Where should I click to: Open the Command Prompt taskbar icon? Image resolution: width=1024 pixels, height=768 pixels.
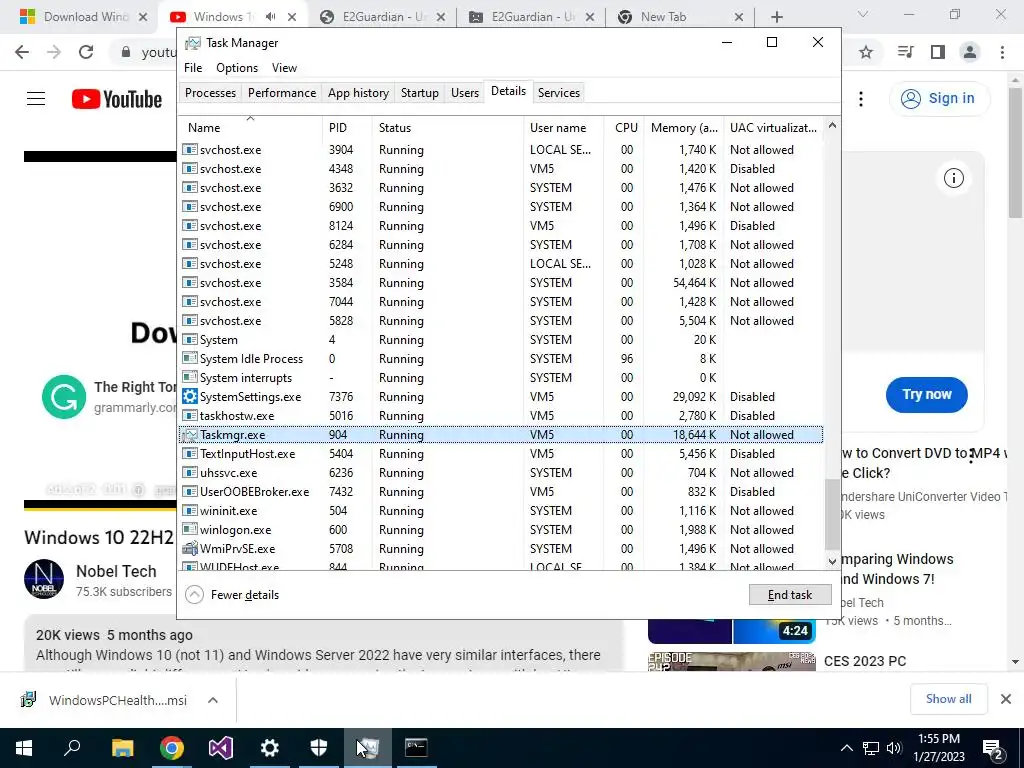(416, 748)
